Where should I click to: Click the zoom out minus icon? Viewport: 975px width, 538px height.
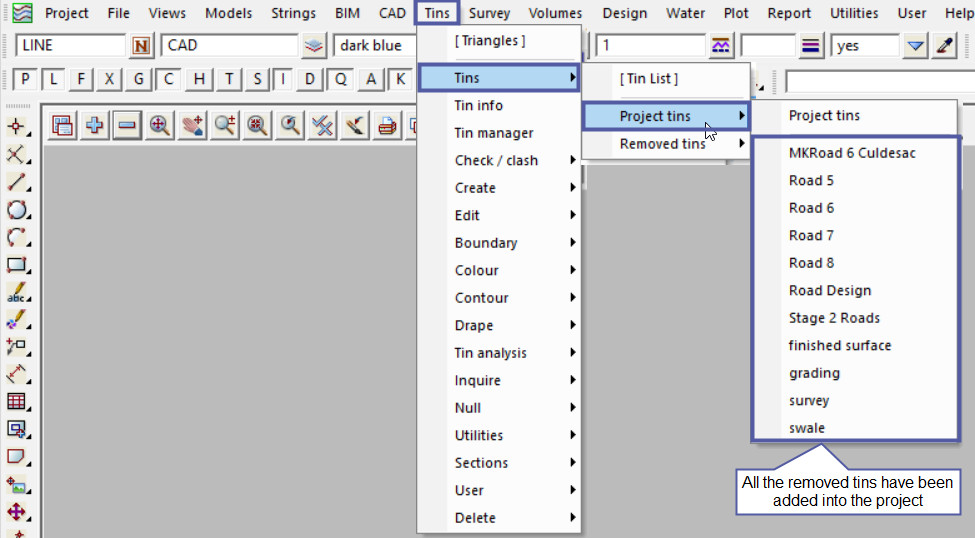[127, 125]
